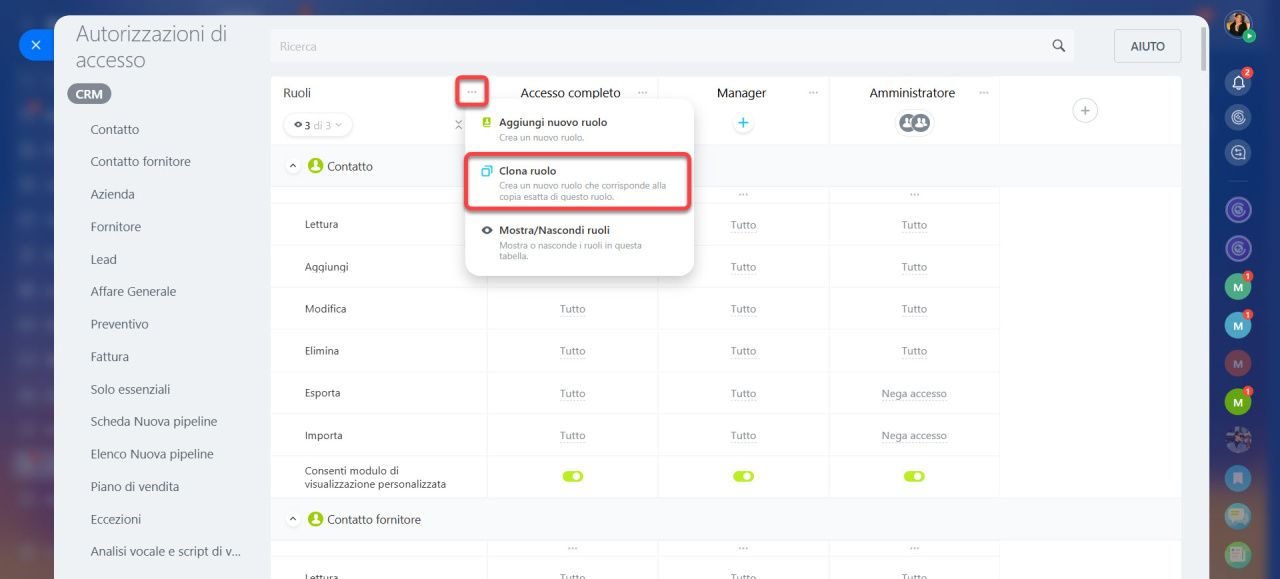
Task: Open the Accesso completo role options menu
Action: point(643,93)
